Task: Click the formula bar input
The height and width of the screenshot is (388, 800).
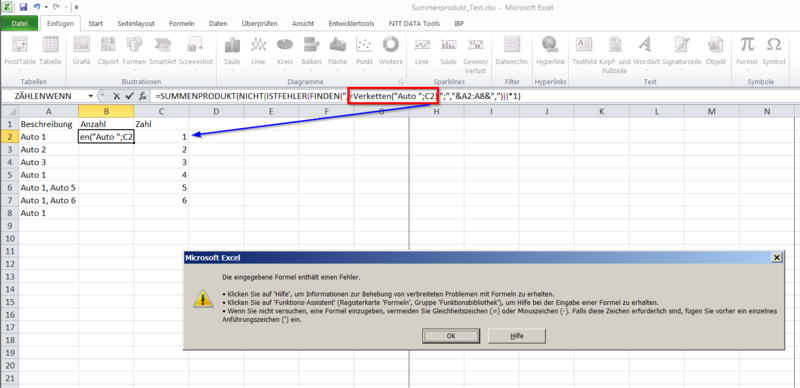Action: point(474,96)
